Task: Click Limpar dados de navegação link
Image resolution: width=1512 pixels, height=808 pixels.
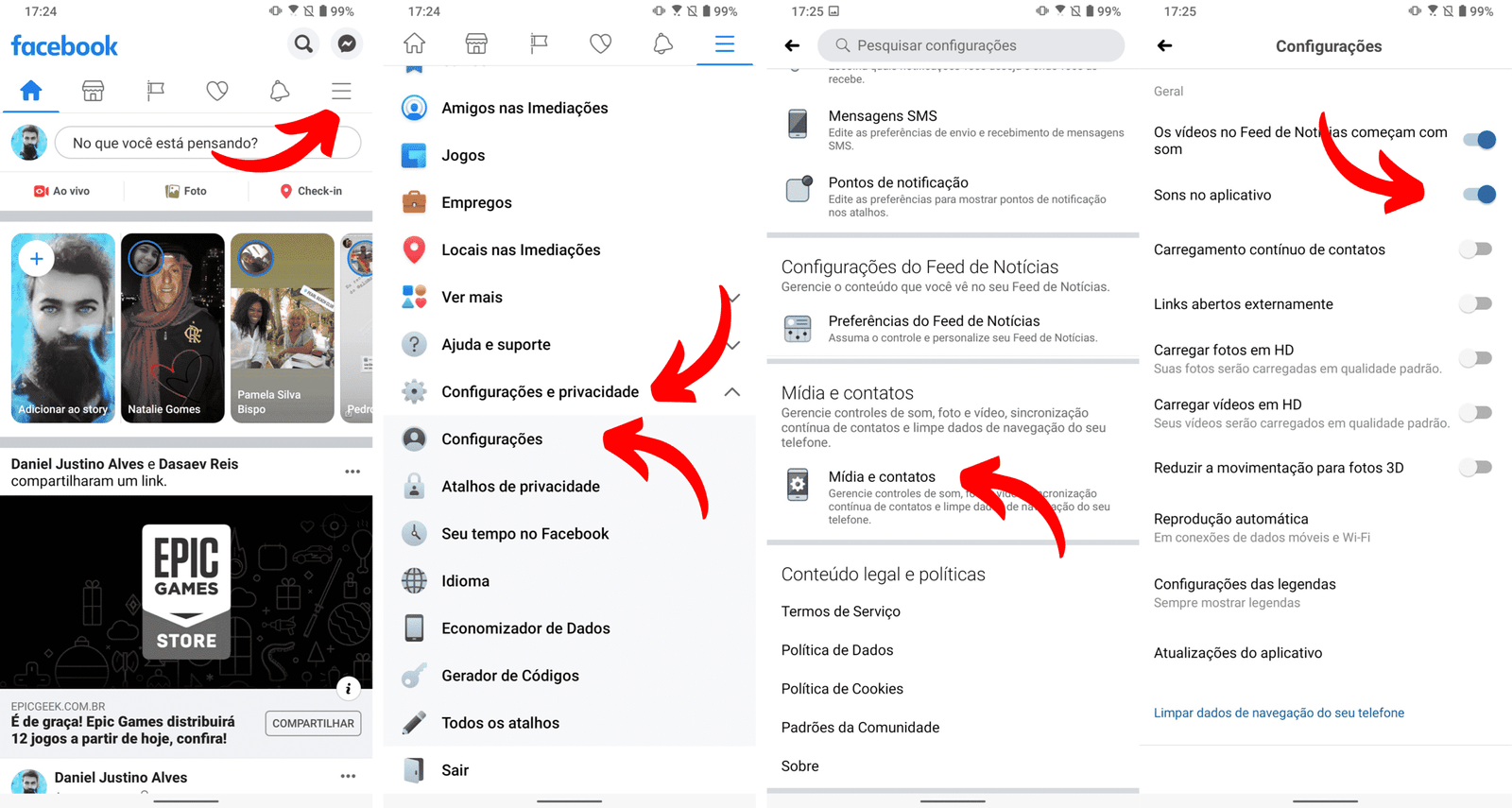Action: point(1279,713)
